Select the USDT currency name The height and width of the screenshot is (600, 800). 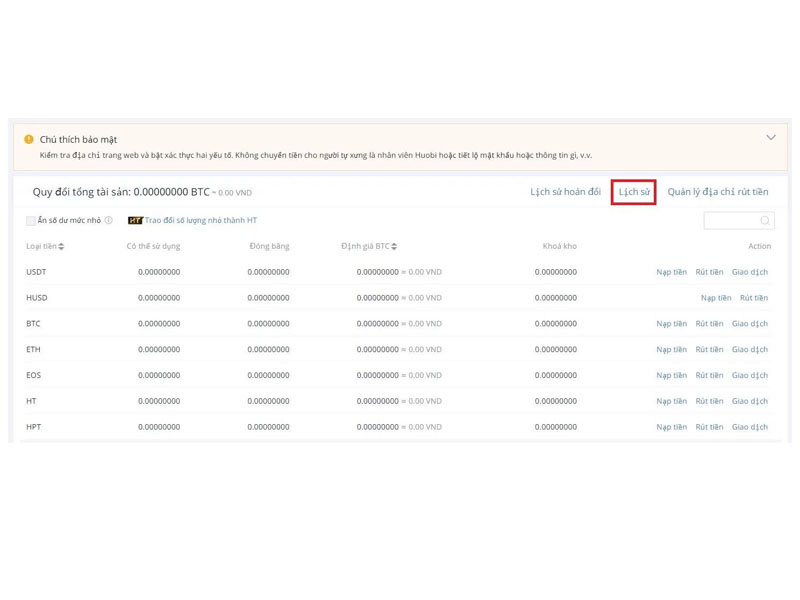(x=36, y=272)
